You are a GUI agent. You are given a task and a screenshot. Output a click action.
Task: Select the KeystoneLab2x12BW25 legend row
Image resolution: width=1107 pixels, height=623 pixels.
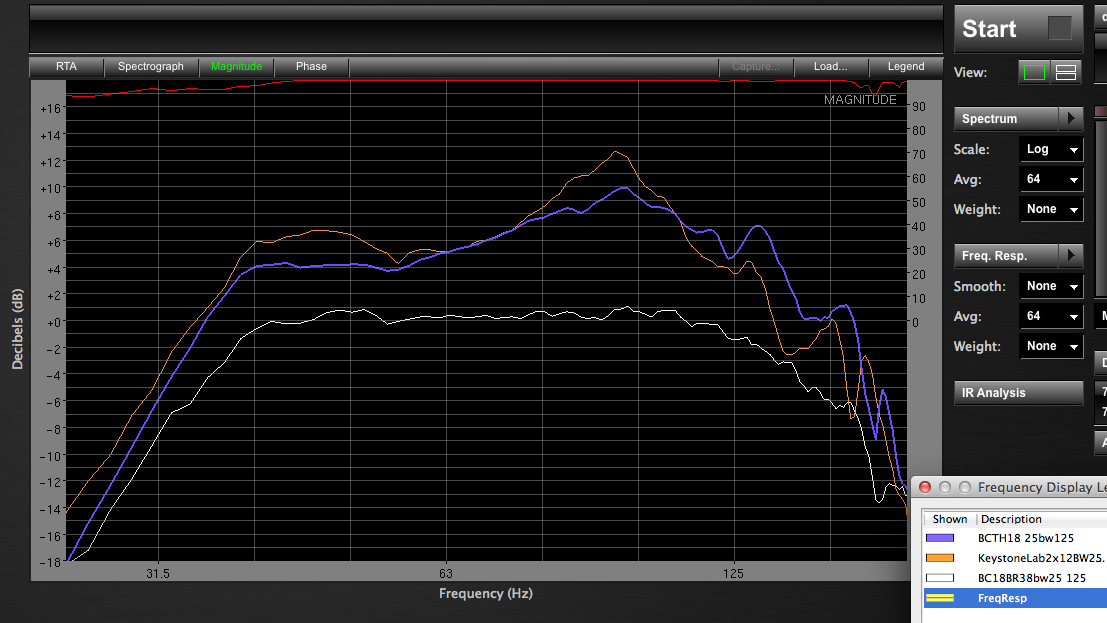click(1015, 558)
